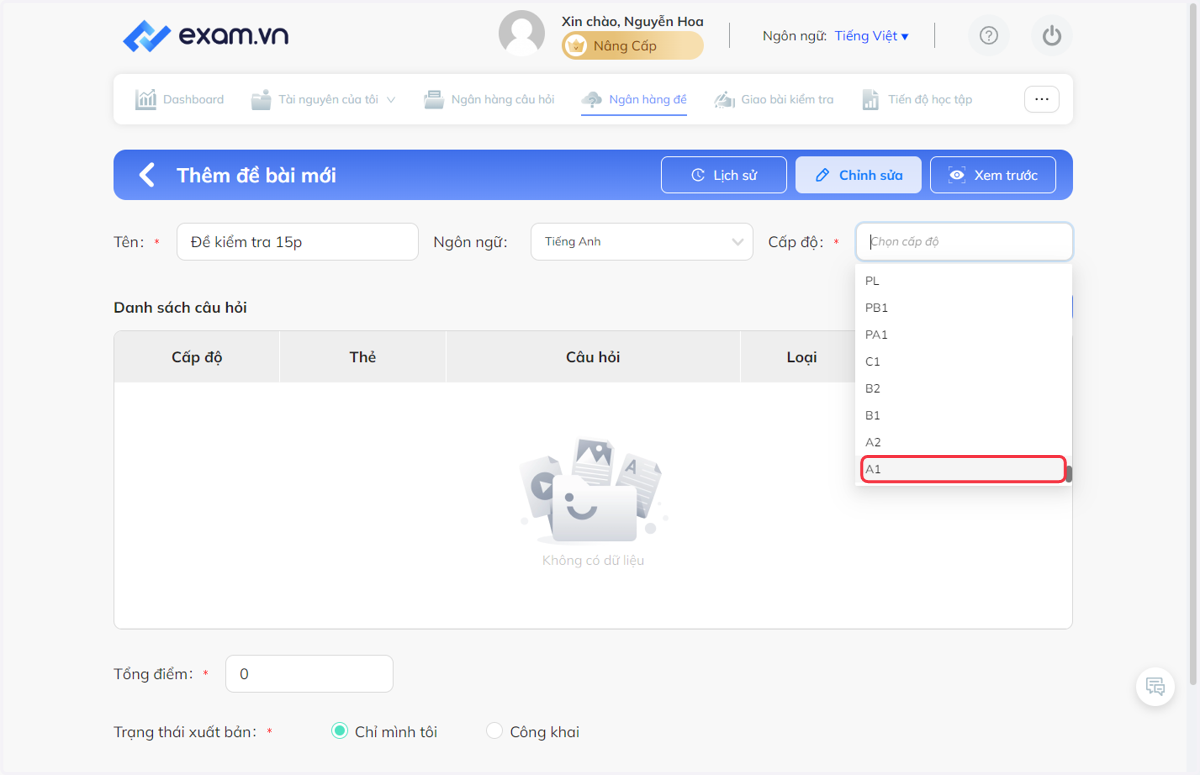The height and width of the screenshot is (775, 1200).
Task: Click the Dashboard chart icon
Action: pos(146,99)
